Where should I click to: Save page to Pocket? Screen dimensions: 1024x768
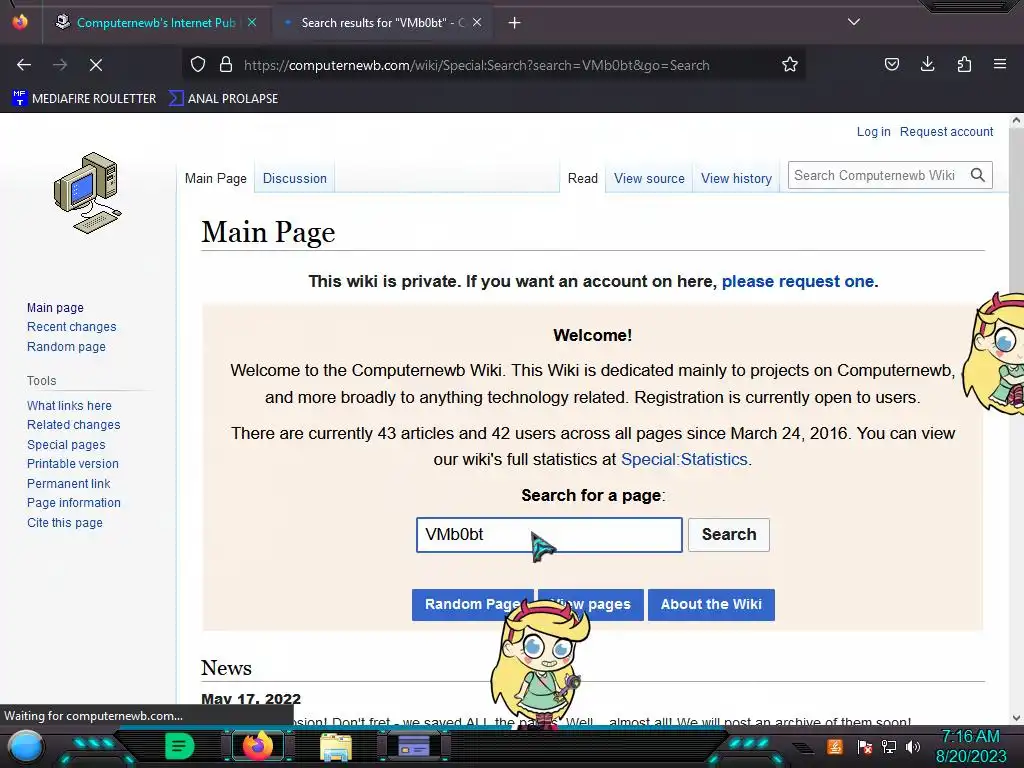[891, 65]
